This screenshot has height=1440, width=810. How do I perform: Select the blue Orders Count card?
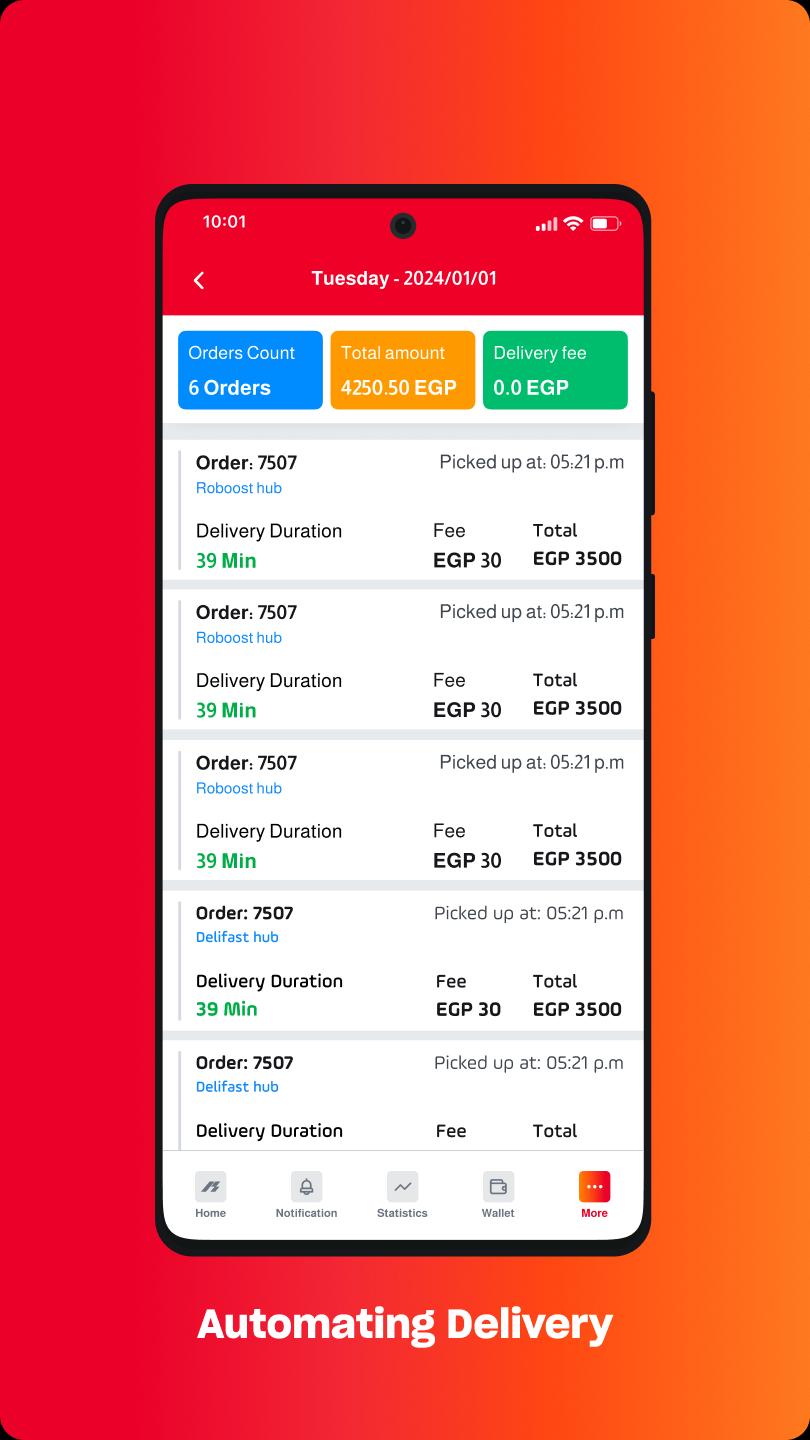(x=250, y=370)
